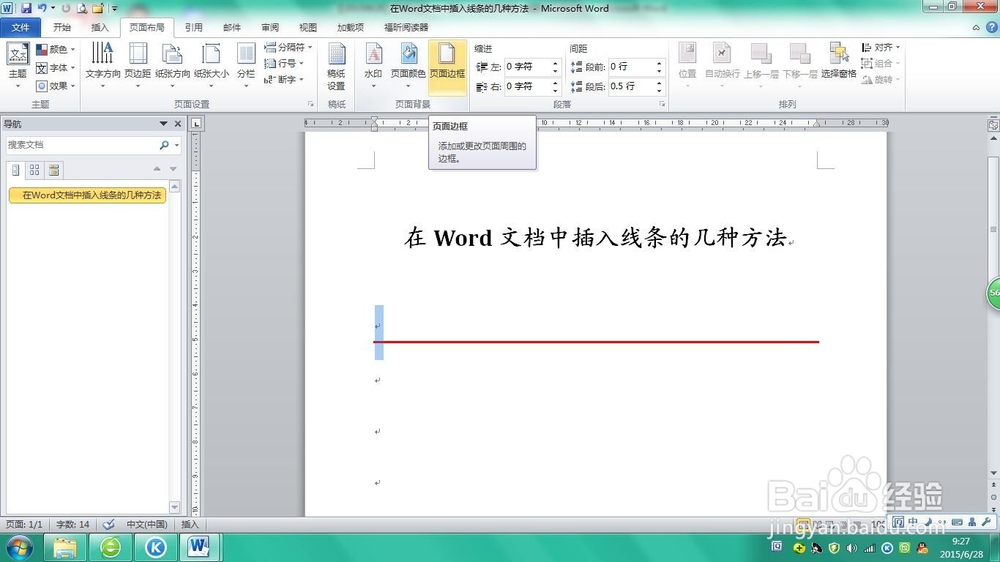Image resolution: width=1000 pixels, height=562 pixels.
Task: Click word count 字数: 14 in status bar
Action: click(x=73, y=524)
